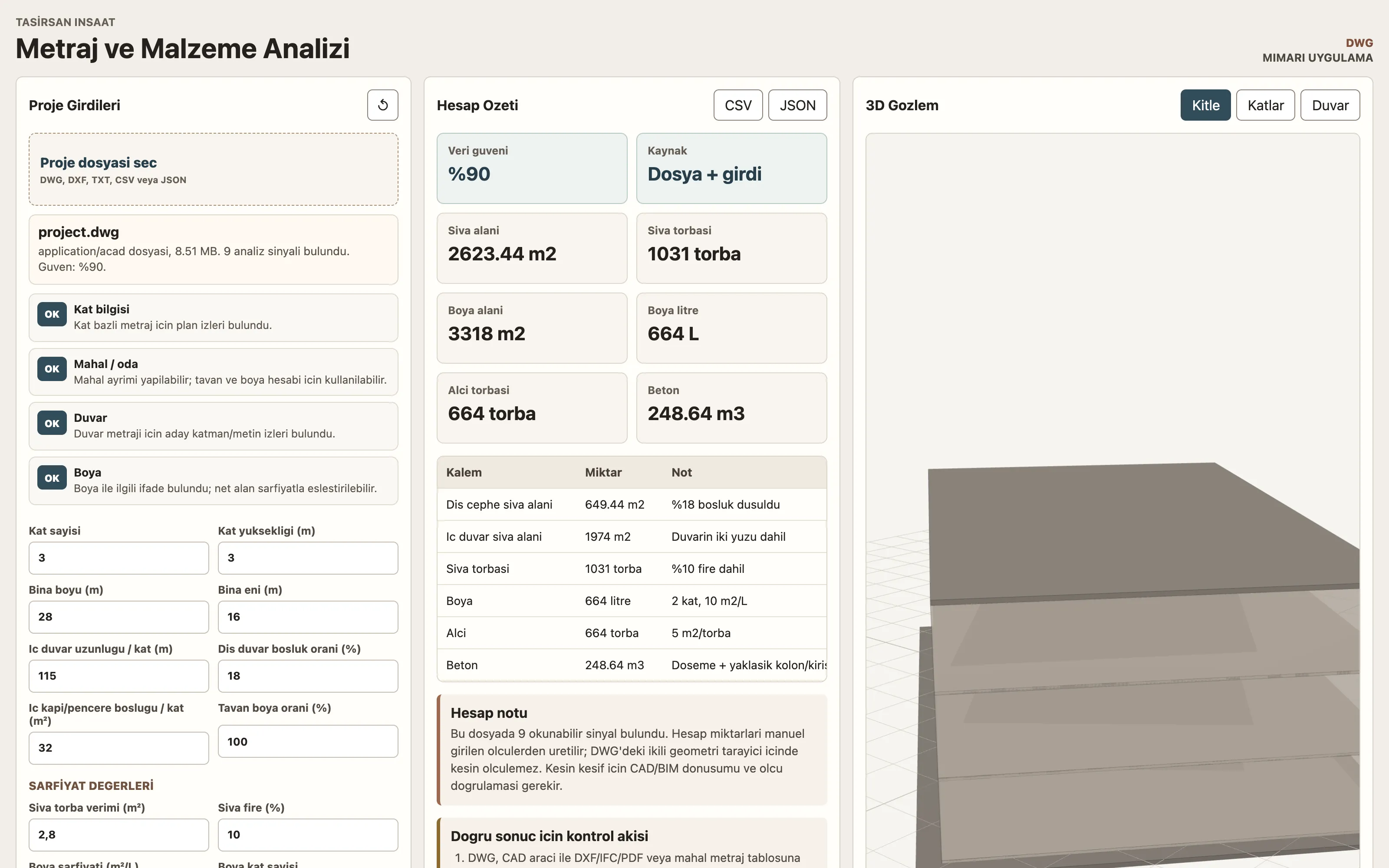
Task: Click the Ic duvar uzunlugu / kat field
Action: click(x=119, y=676)
